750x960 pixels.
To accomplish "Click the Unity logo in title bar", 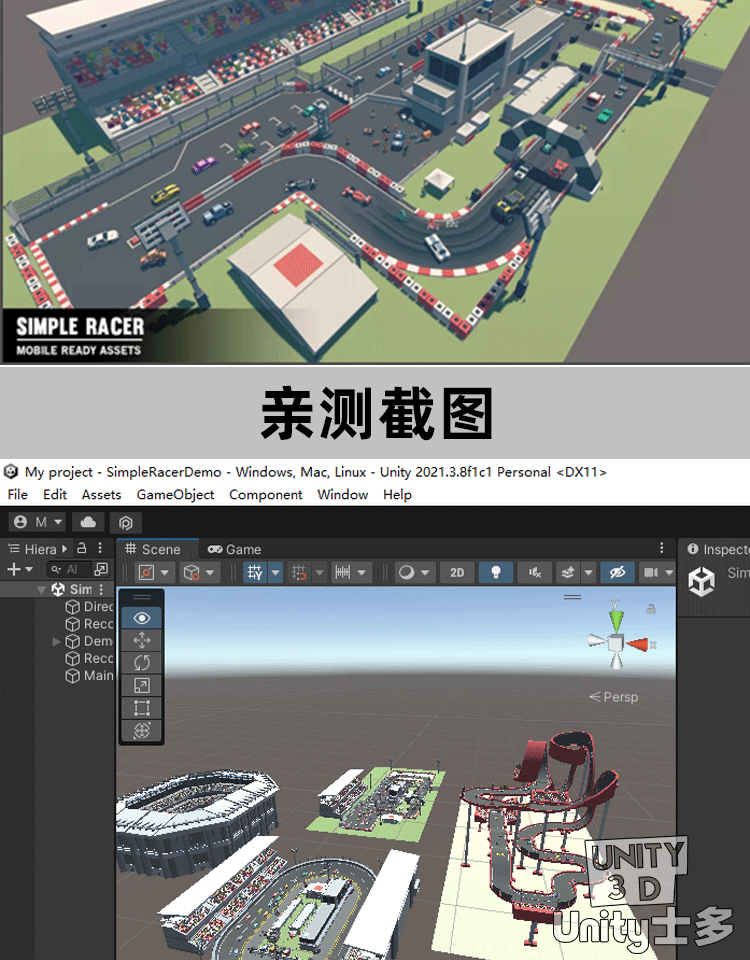I will click(10, 471).
